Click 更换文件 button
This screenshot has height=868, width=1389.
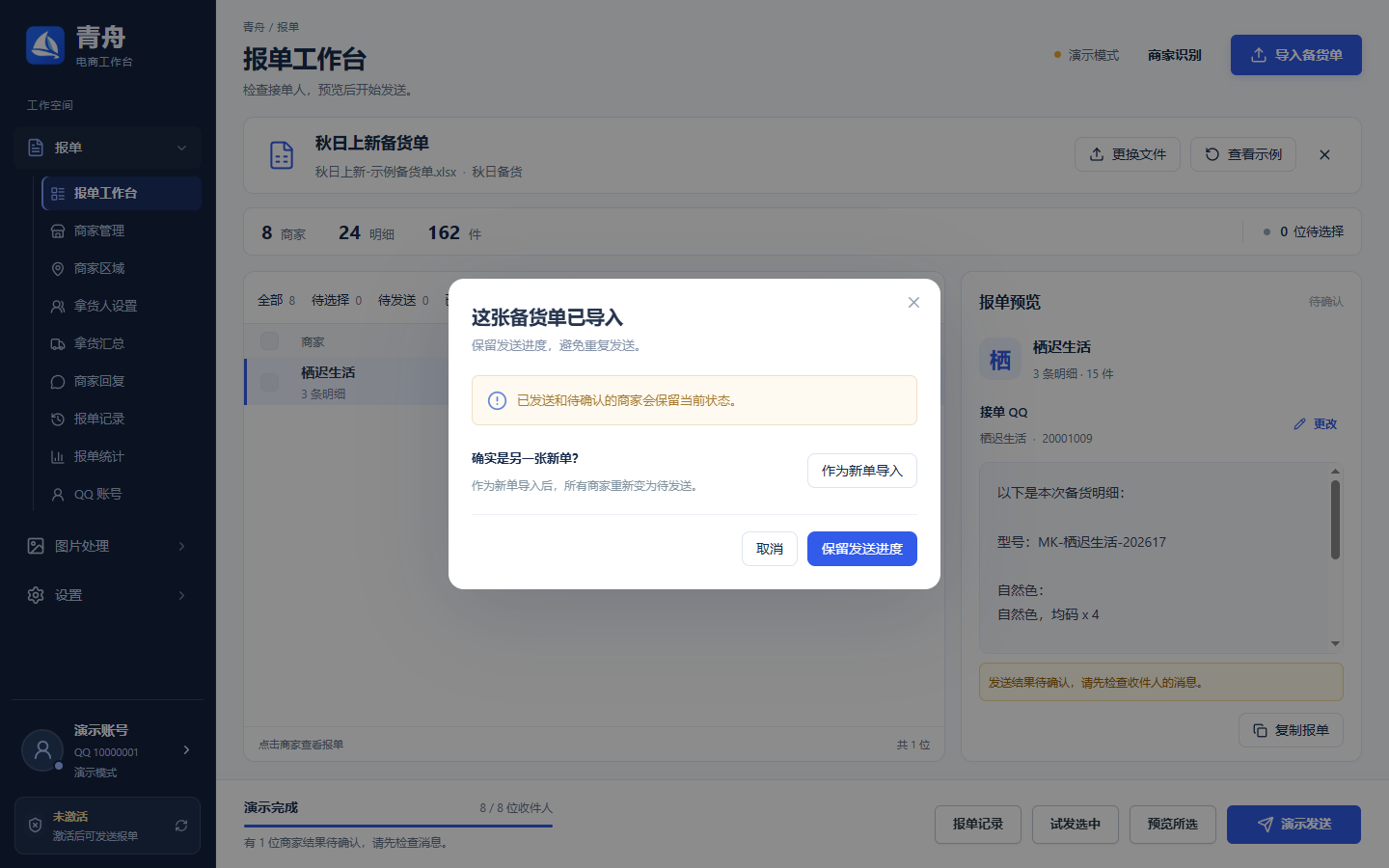coord(1128,154)
